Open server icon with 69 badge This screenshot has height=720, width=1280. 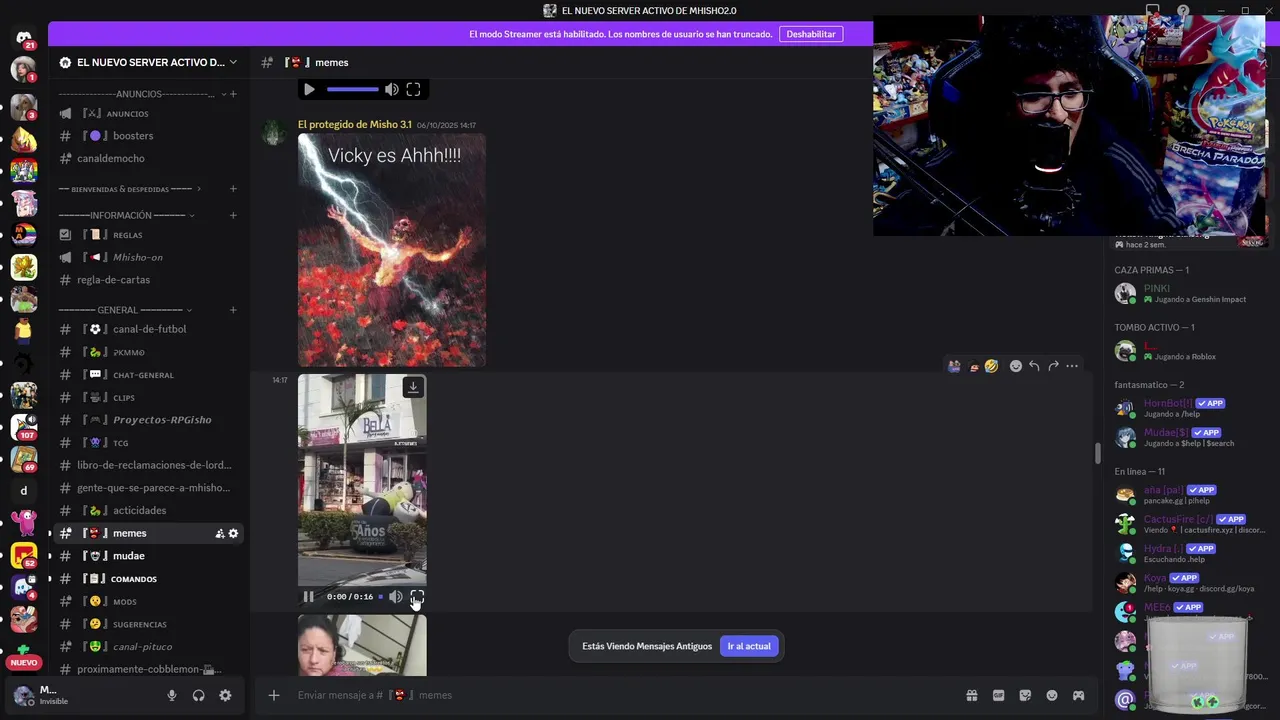click(x=24, y=459)
